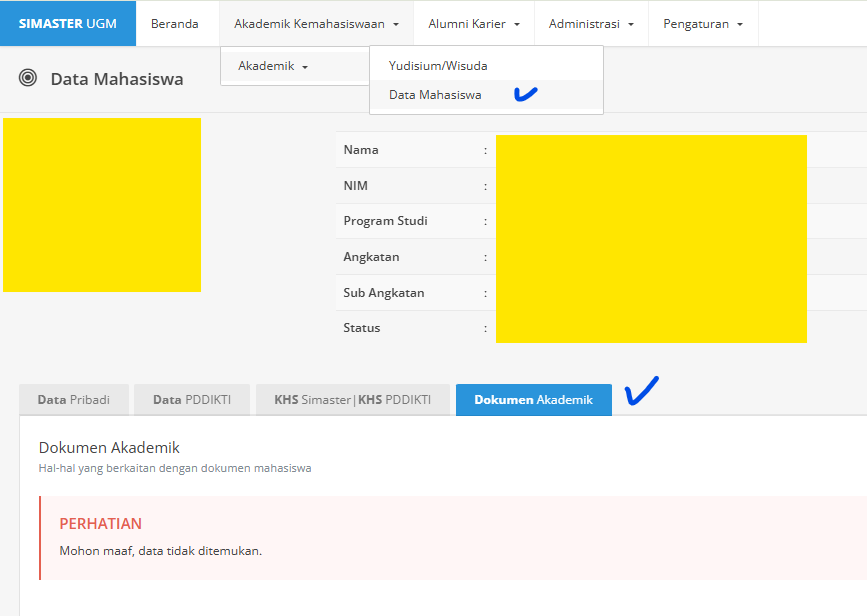
Task: Click the student photo placeholder
Action: pyautogui.click(x=102, y=205)
